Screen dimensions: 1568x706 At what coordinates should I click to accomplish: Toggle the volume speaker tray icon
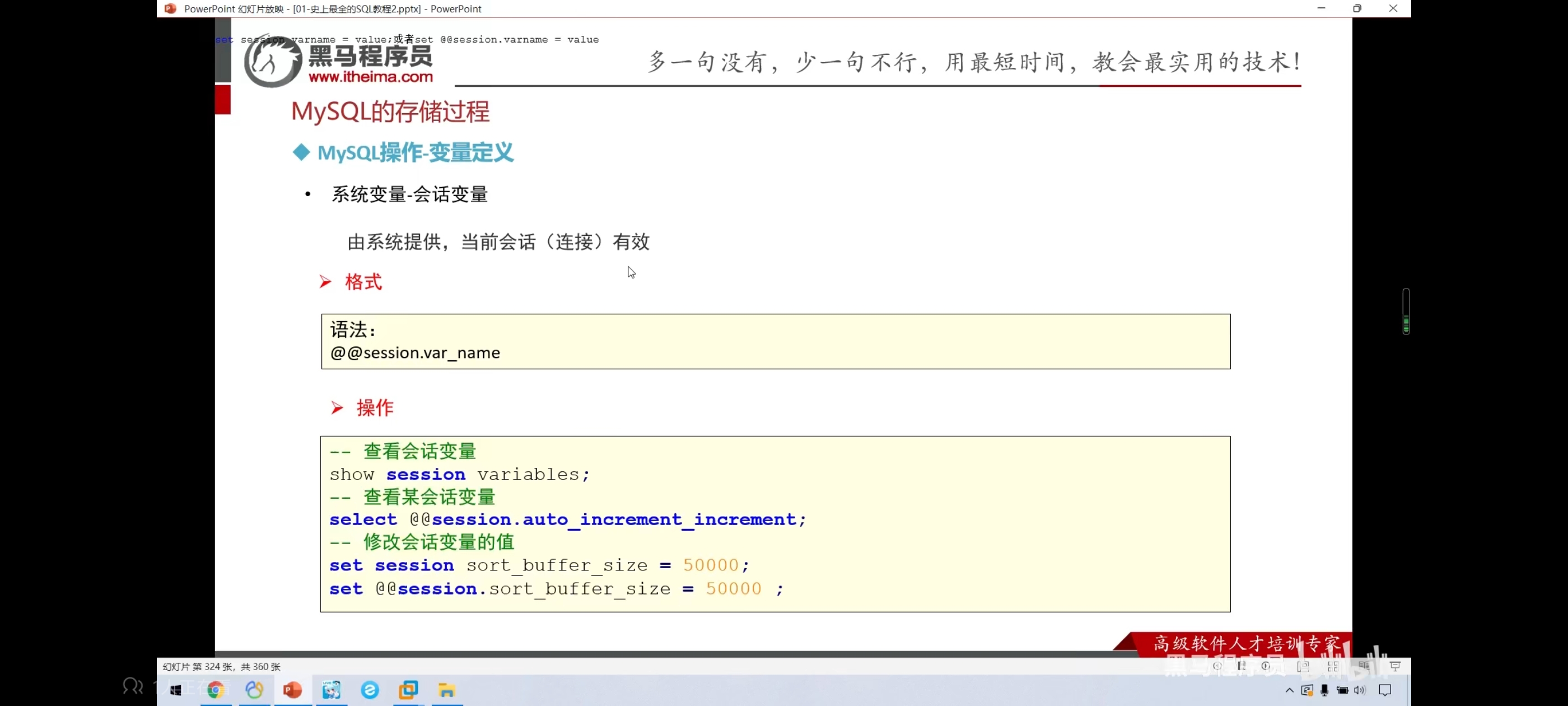(x=1360, y=690)
